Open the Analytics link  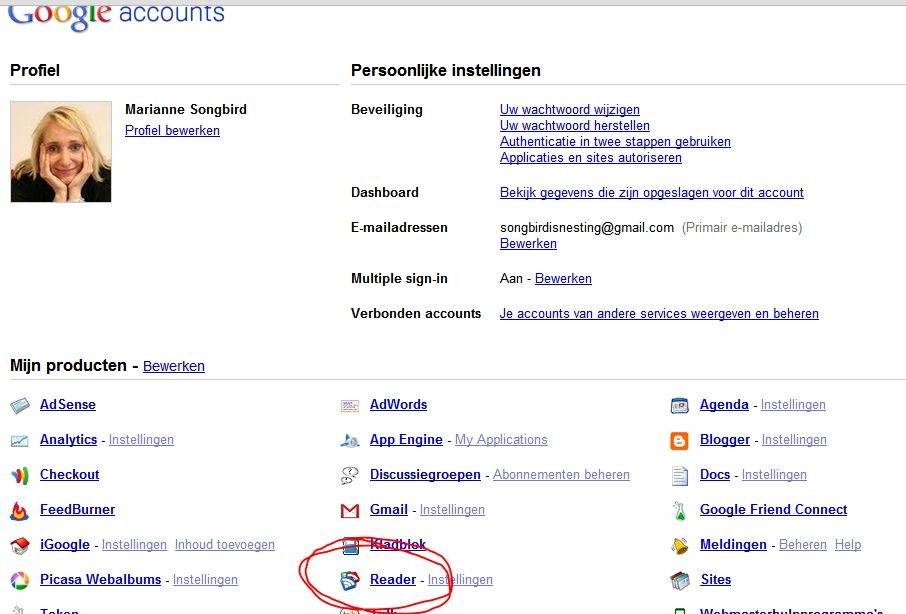[68, 440]
